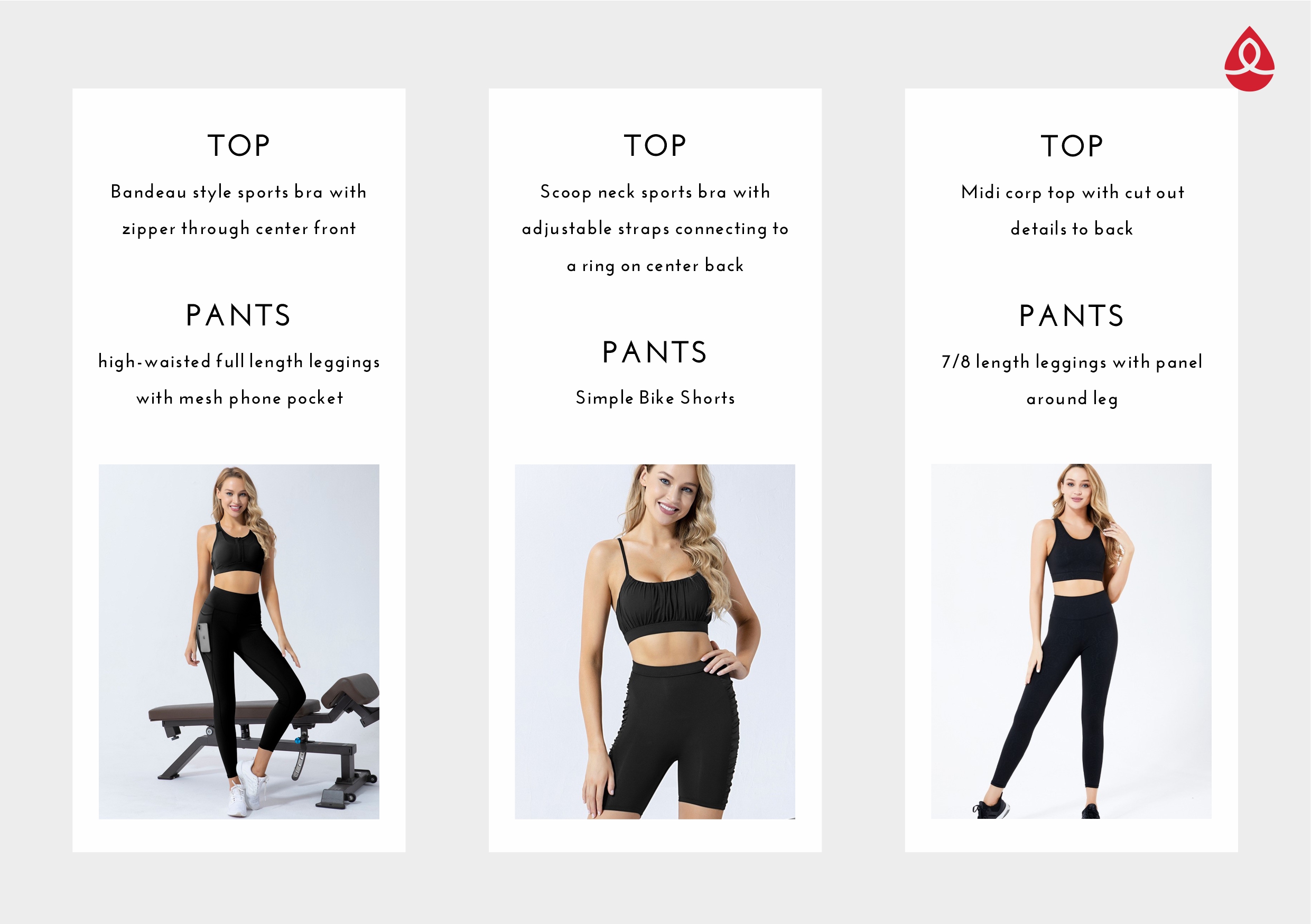Click the phone in the leggings pocket
This screenshot has width=1311, height=924.
pyautogui.click(x=203, y=638)
